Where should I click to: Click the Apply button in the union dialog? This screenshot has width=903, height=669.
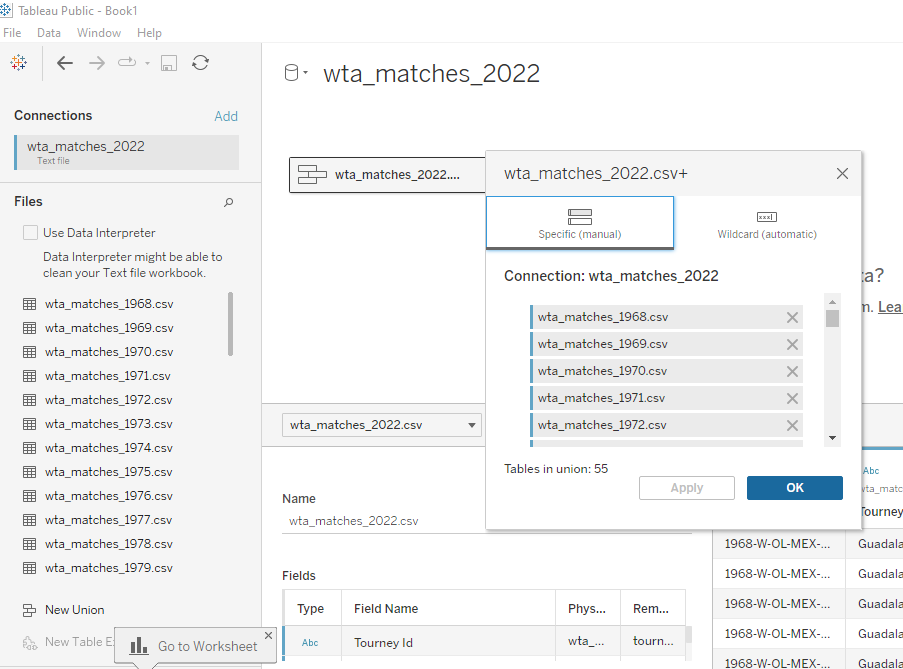686,488
